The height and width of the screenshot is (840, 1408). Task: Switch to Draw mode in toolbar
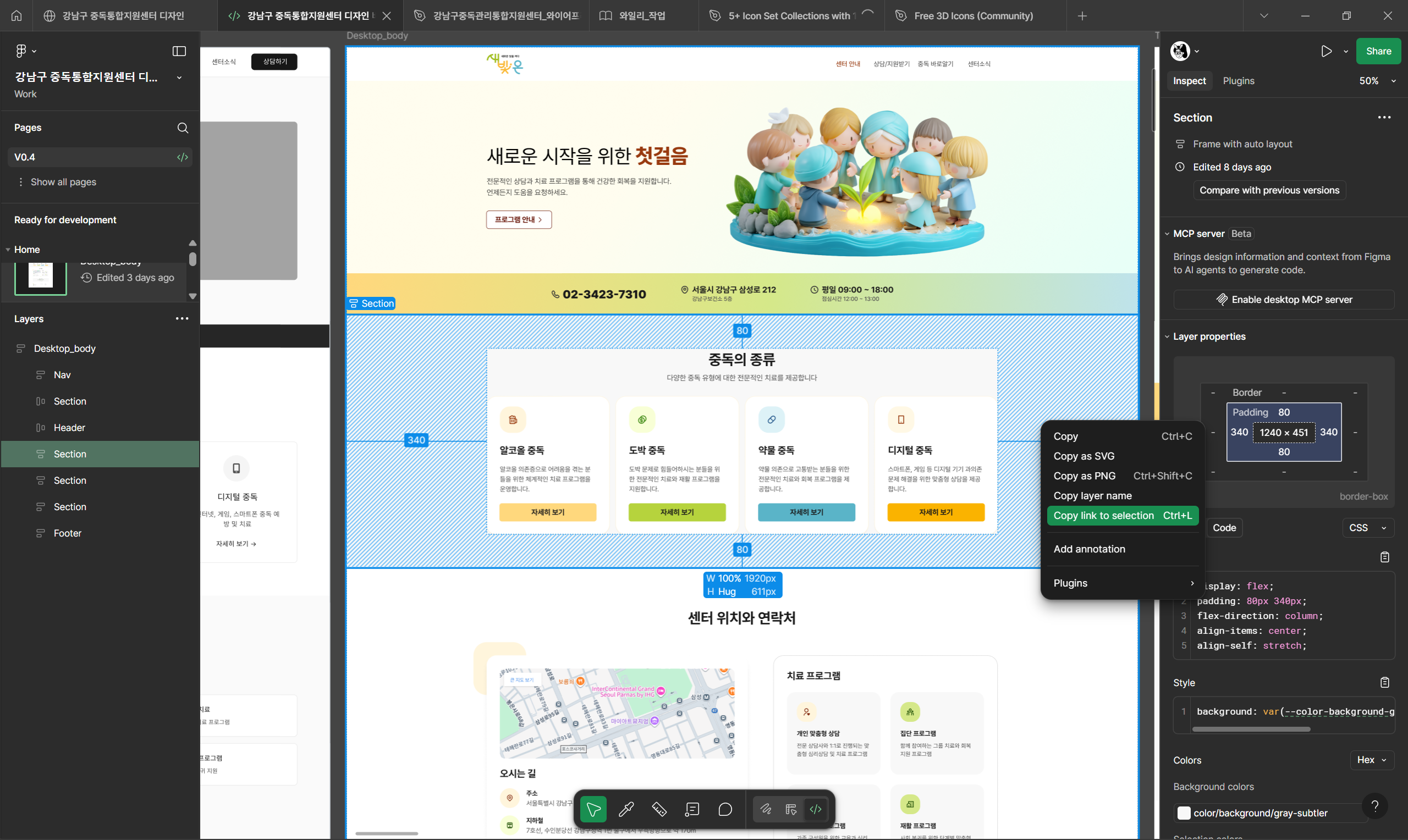point(766,809)
